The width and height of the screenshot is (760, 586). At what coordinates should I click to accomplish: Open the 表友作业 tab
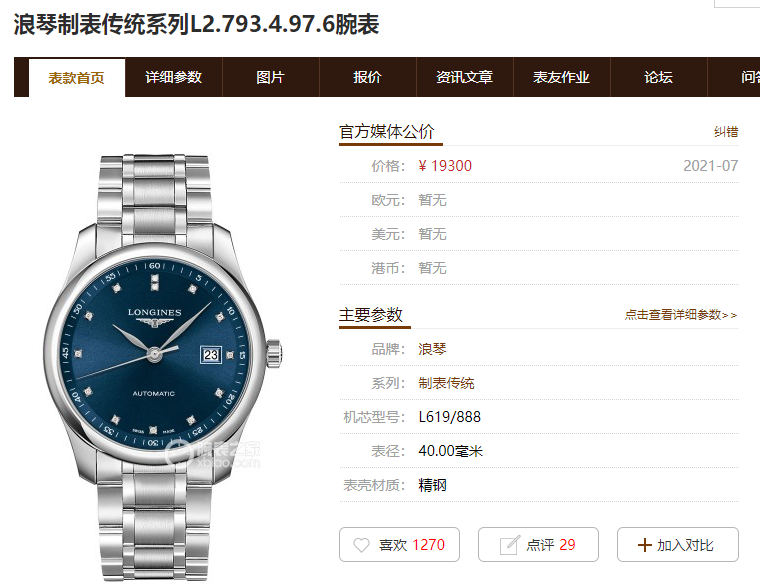click(x=561, y=77)
